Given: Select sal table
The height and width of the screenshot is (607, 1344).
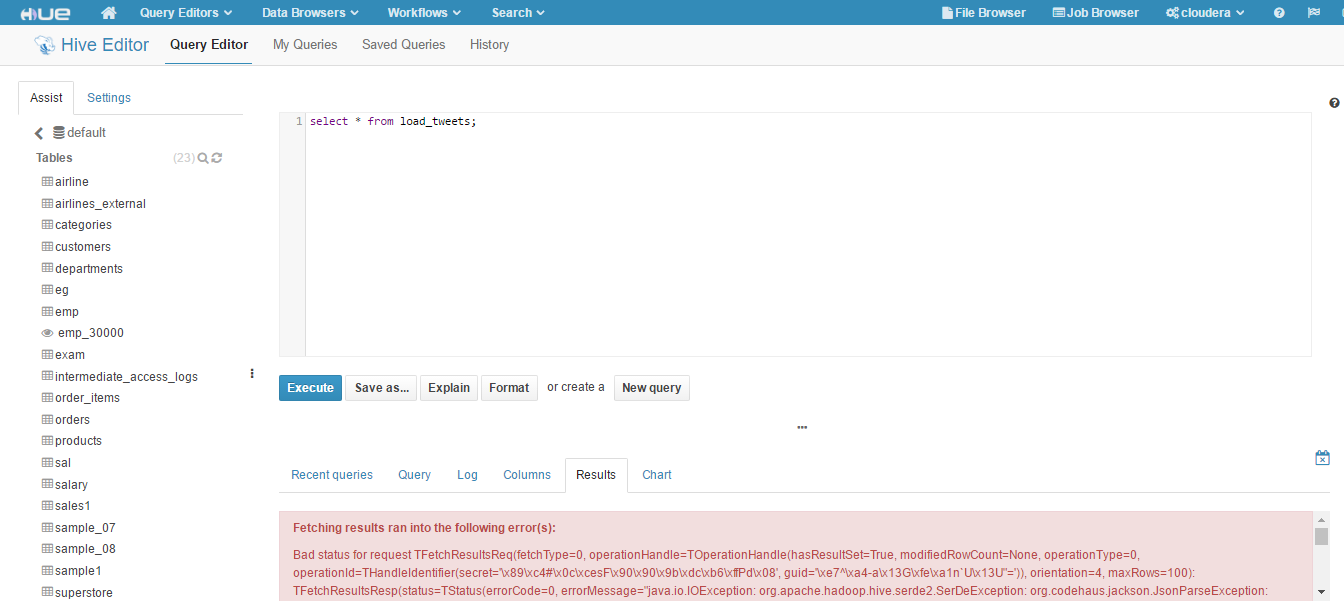Looking at the screenshot, I should (x=63, y=463).
